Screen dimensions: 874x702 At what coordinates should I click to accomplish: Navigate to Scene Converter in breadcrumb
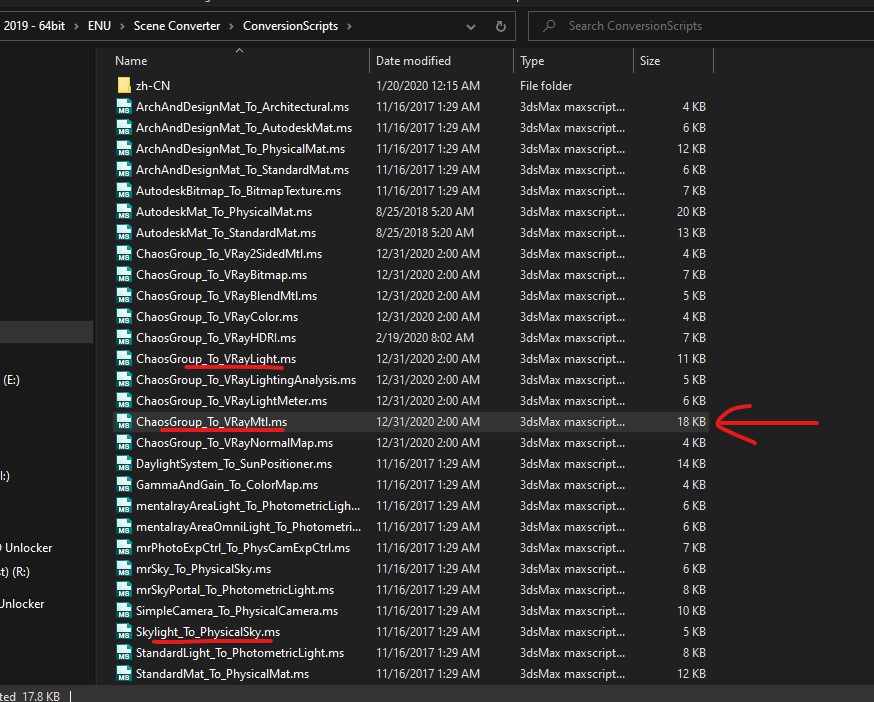pos(177,26)
